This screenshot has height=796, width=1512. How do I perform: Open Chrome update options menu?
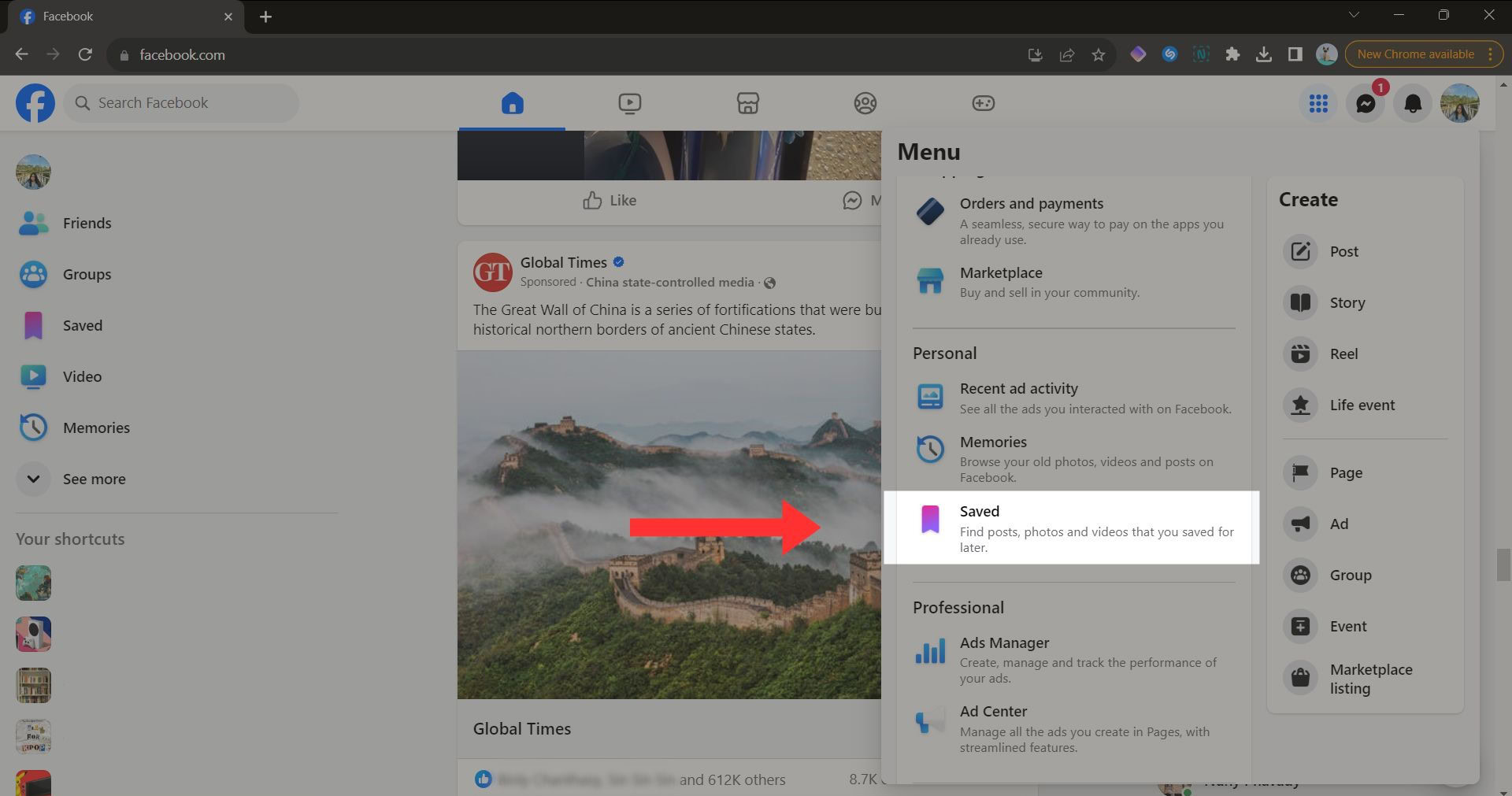1490,54
